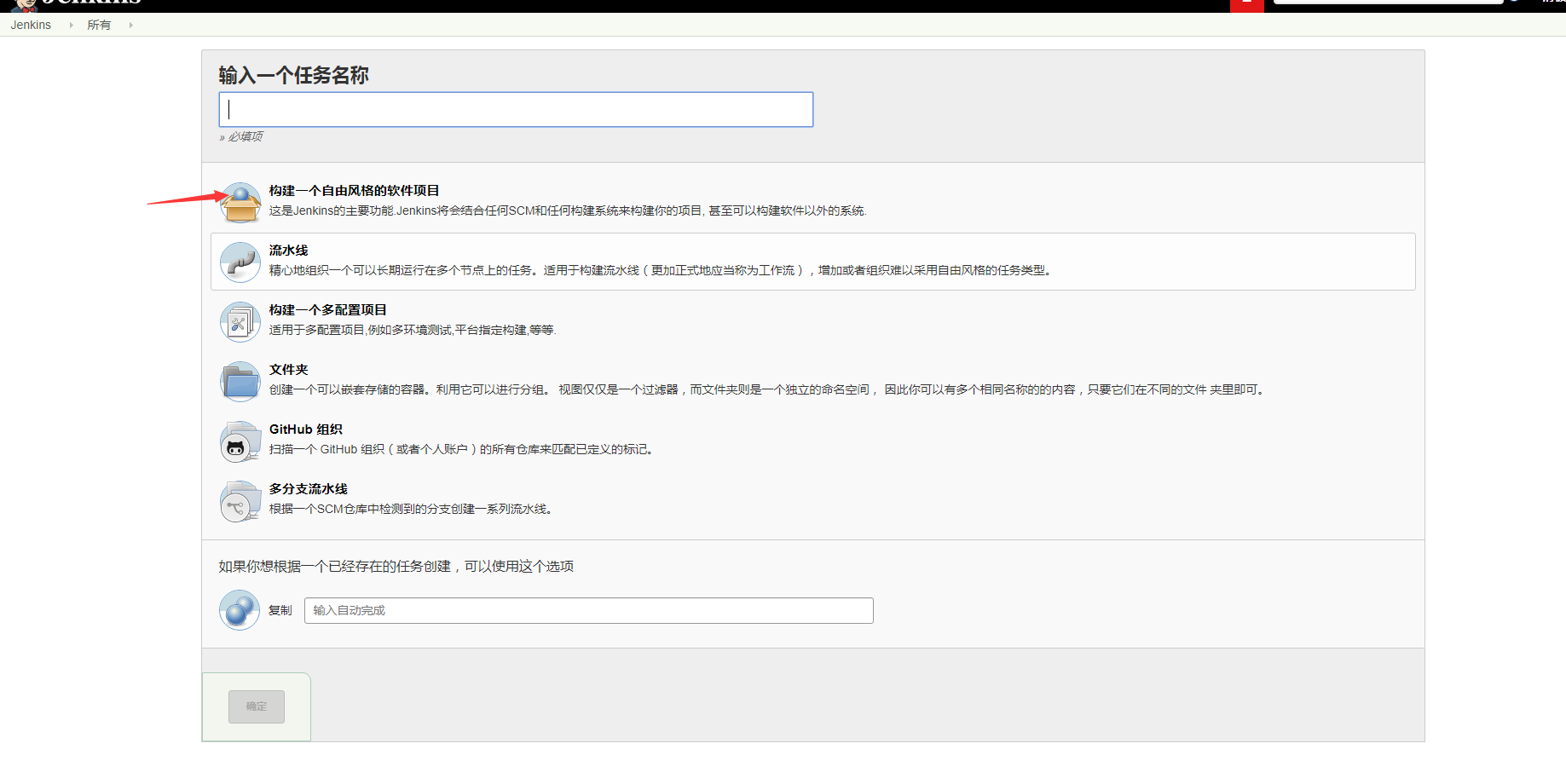This screenshot has width=1566, height=784.
Task: Click the GitHub 组织 octocat icon
Action: click(x=240, y=441)
